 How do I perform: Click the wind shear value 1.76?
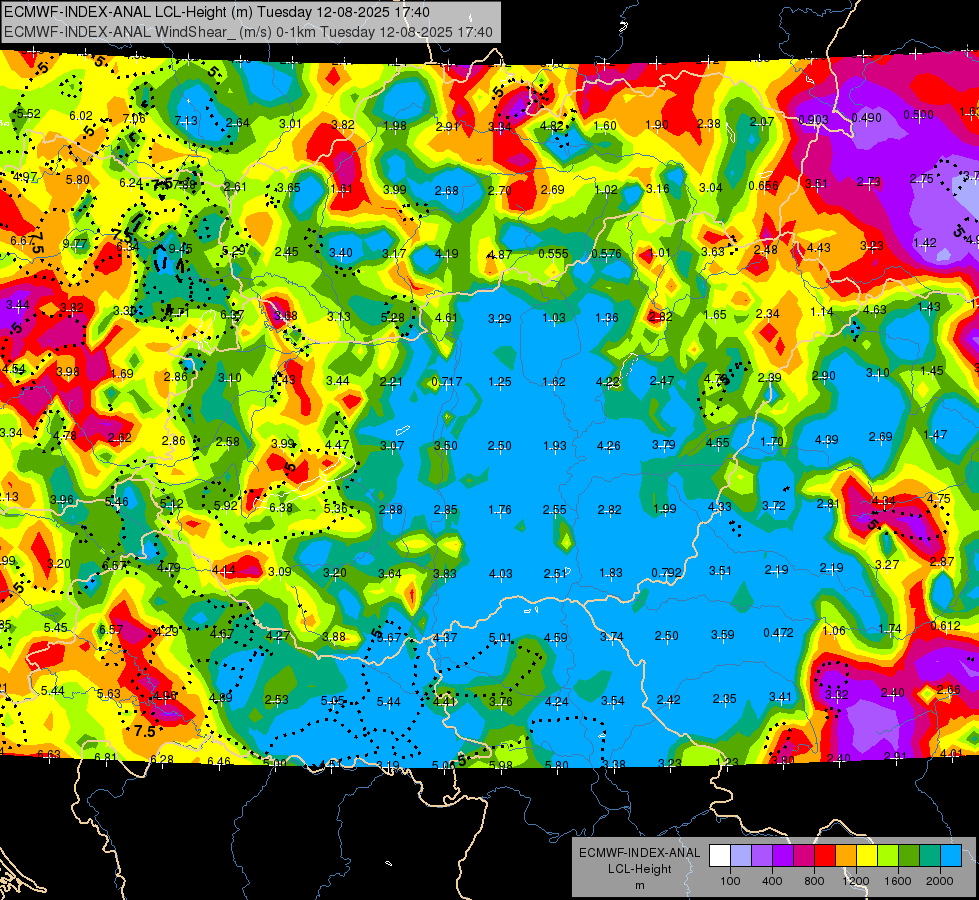[500, 510]
